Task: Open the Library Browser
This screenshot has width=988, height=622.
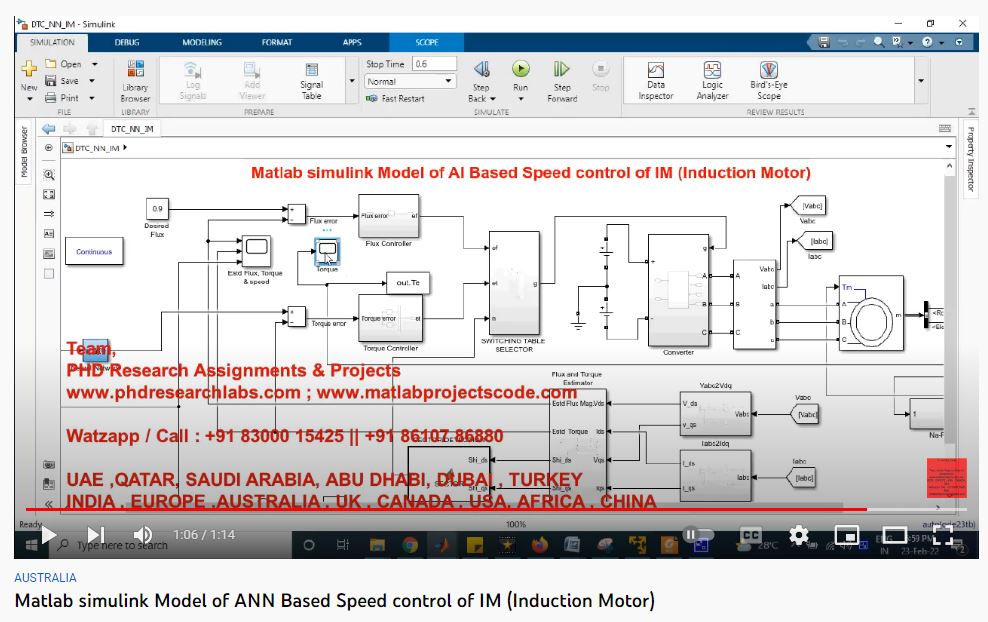Action: pyautogui.click(x=135, y=80)
